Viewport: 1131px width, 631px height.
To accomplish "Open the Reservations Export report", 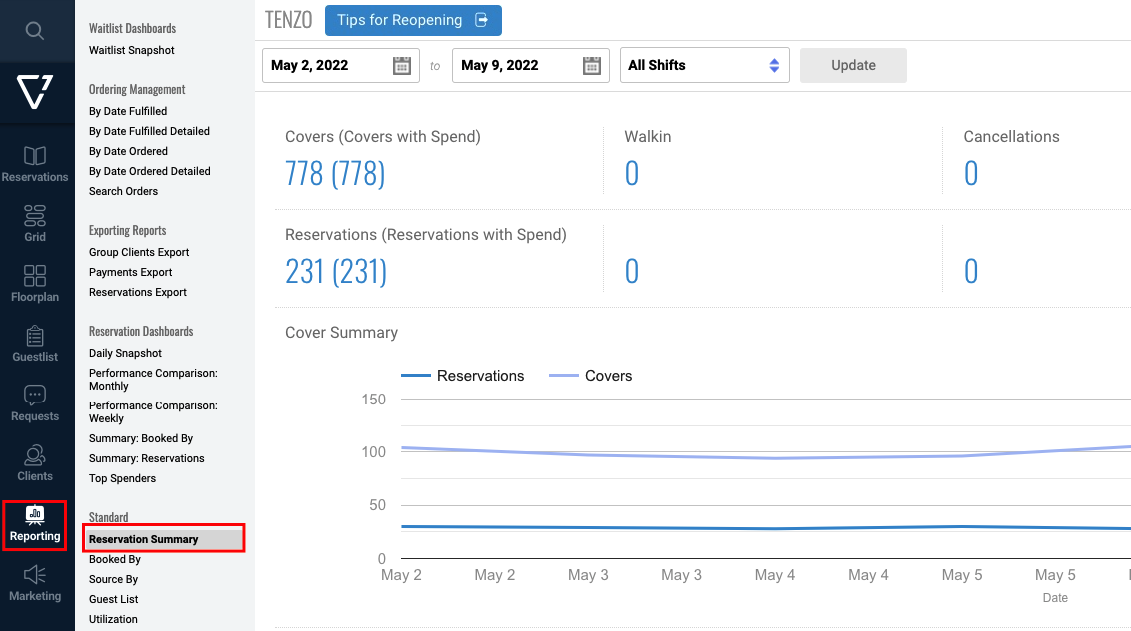I will point(137,292).
